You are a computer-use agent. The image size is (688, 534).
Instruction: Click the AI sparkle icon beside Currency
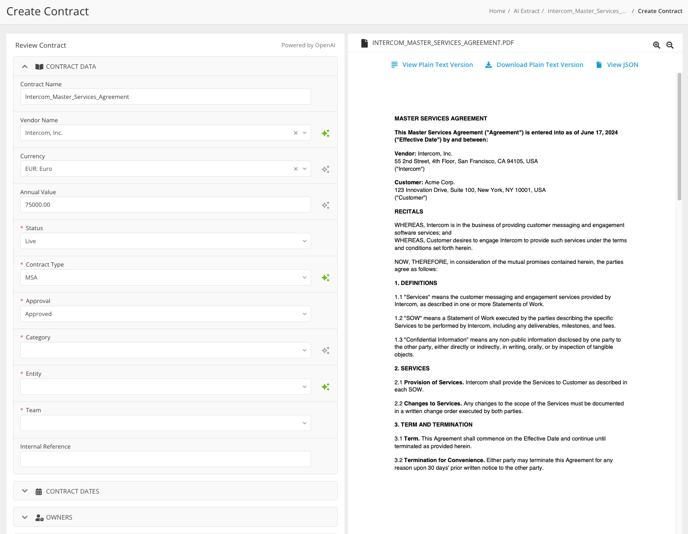(325, 169)
